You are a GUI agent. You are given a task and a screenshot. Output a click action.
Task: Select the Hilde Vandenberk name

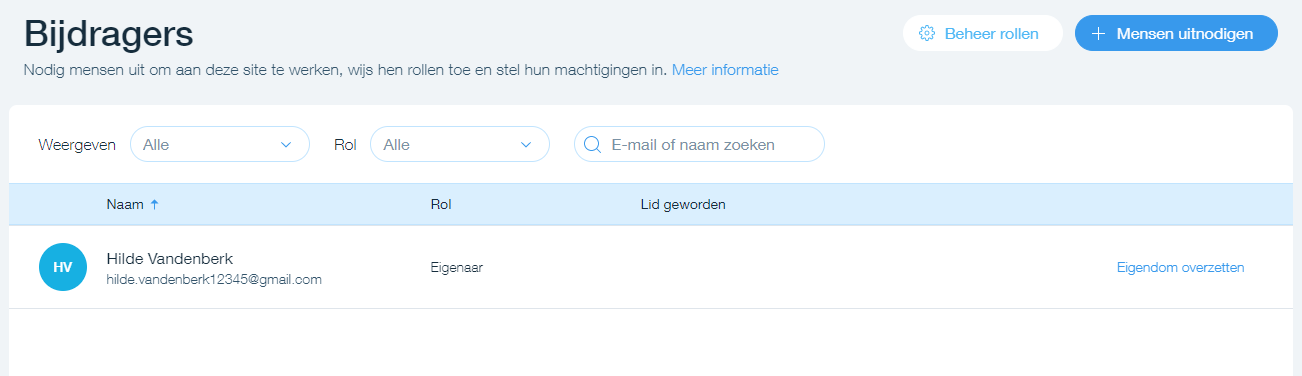point(169,258)
